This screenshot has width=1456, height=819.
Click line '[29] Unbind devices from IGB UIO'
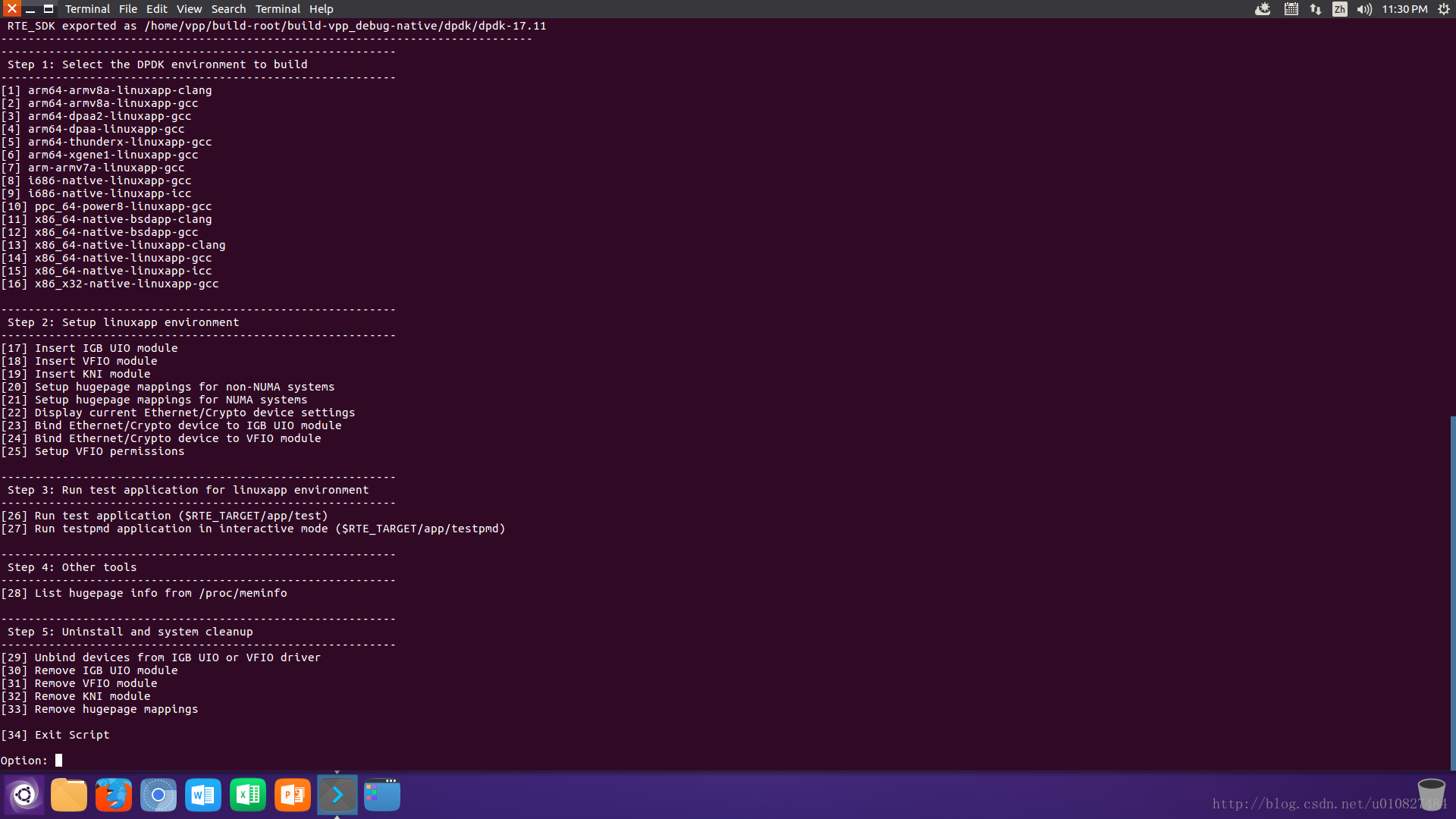tap(161, 657)
